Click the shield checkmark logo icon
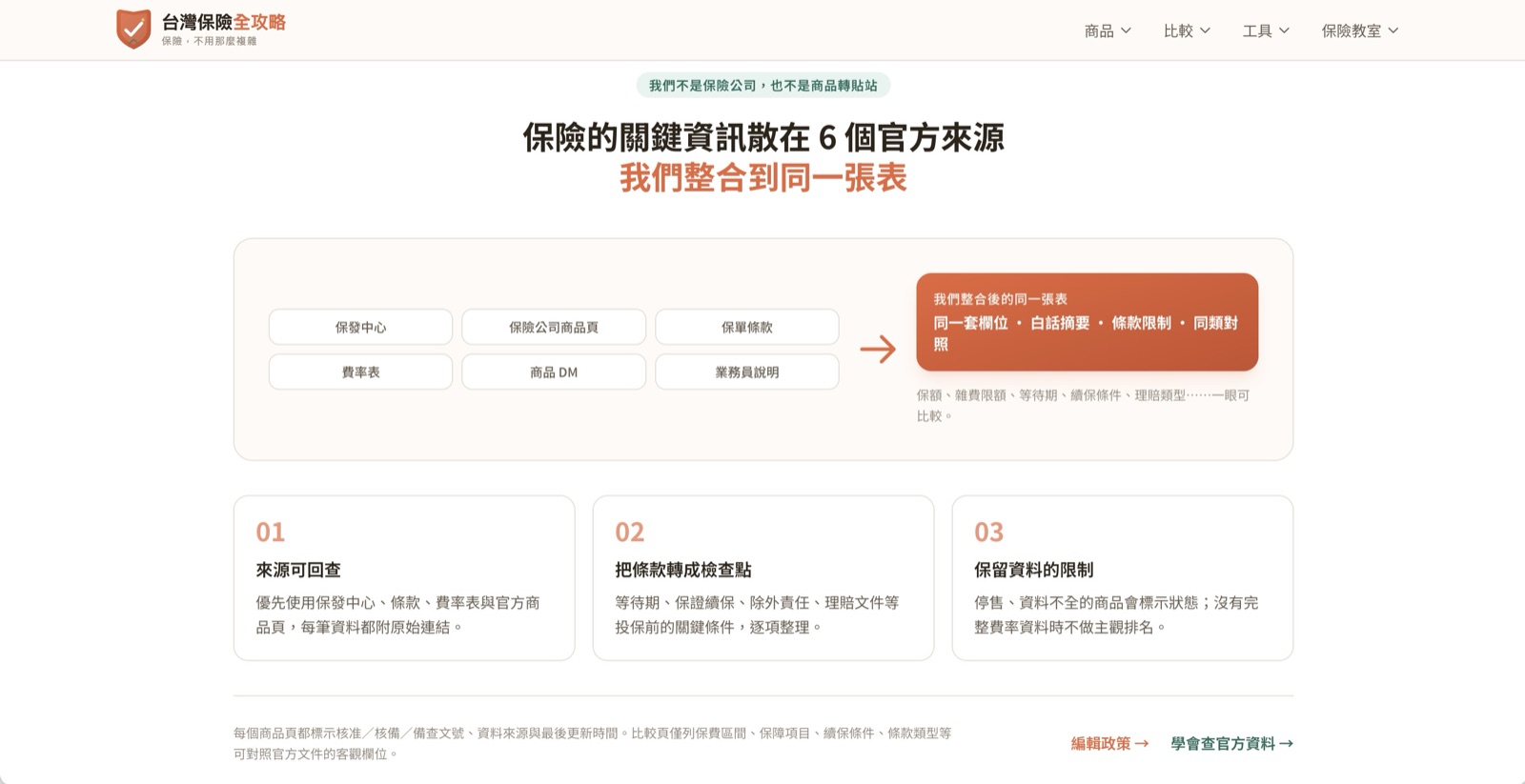Image resolution: width=1525 pixels, height=784 pixels. [133, 29]
